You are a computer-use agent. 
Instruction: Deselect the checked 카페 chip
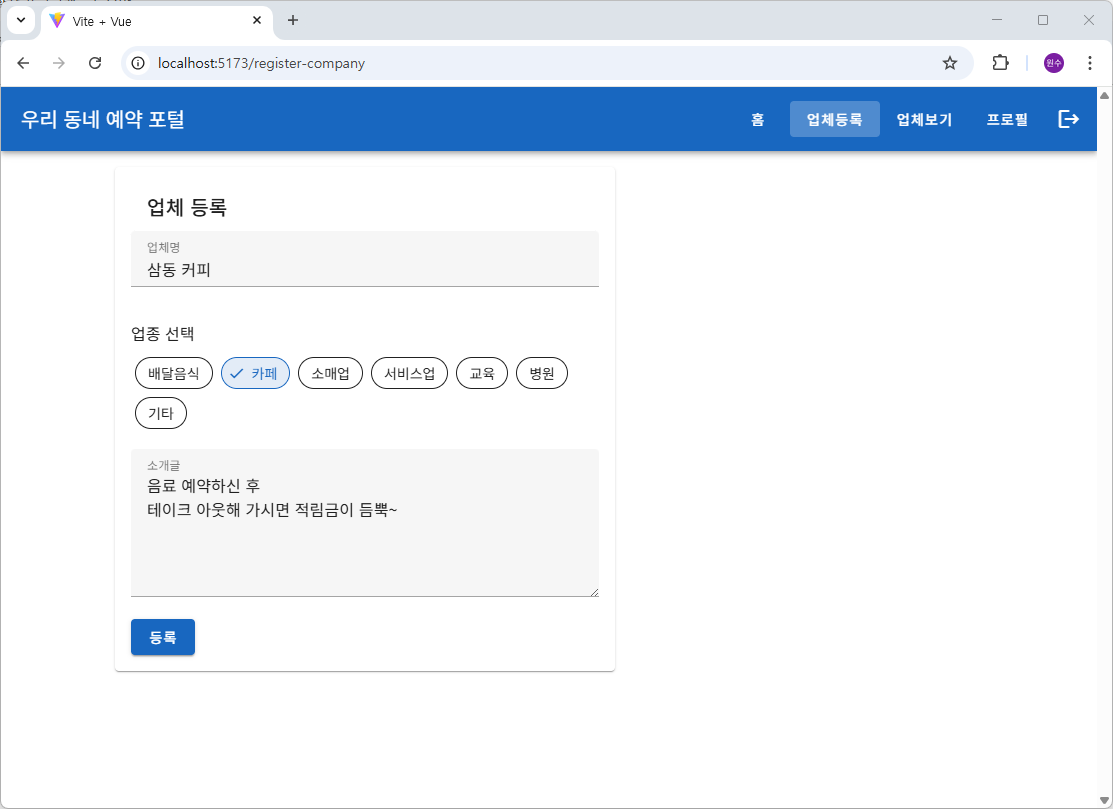(x=256, y=373)
